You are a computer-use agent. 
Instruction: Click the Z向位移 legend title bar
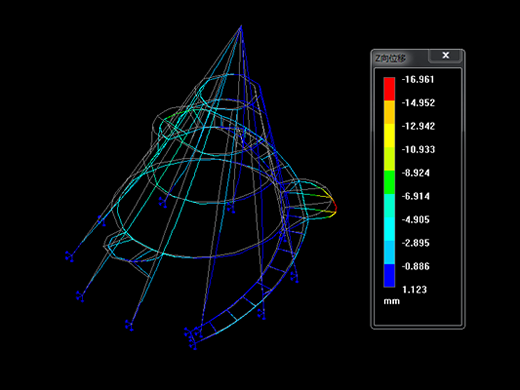tap(400, 58)
